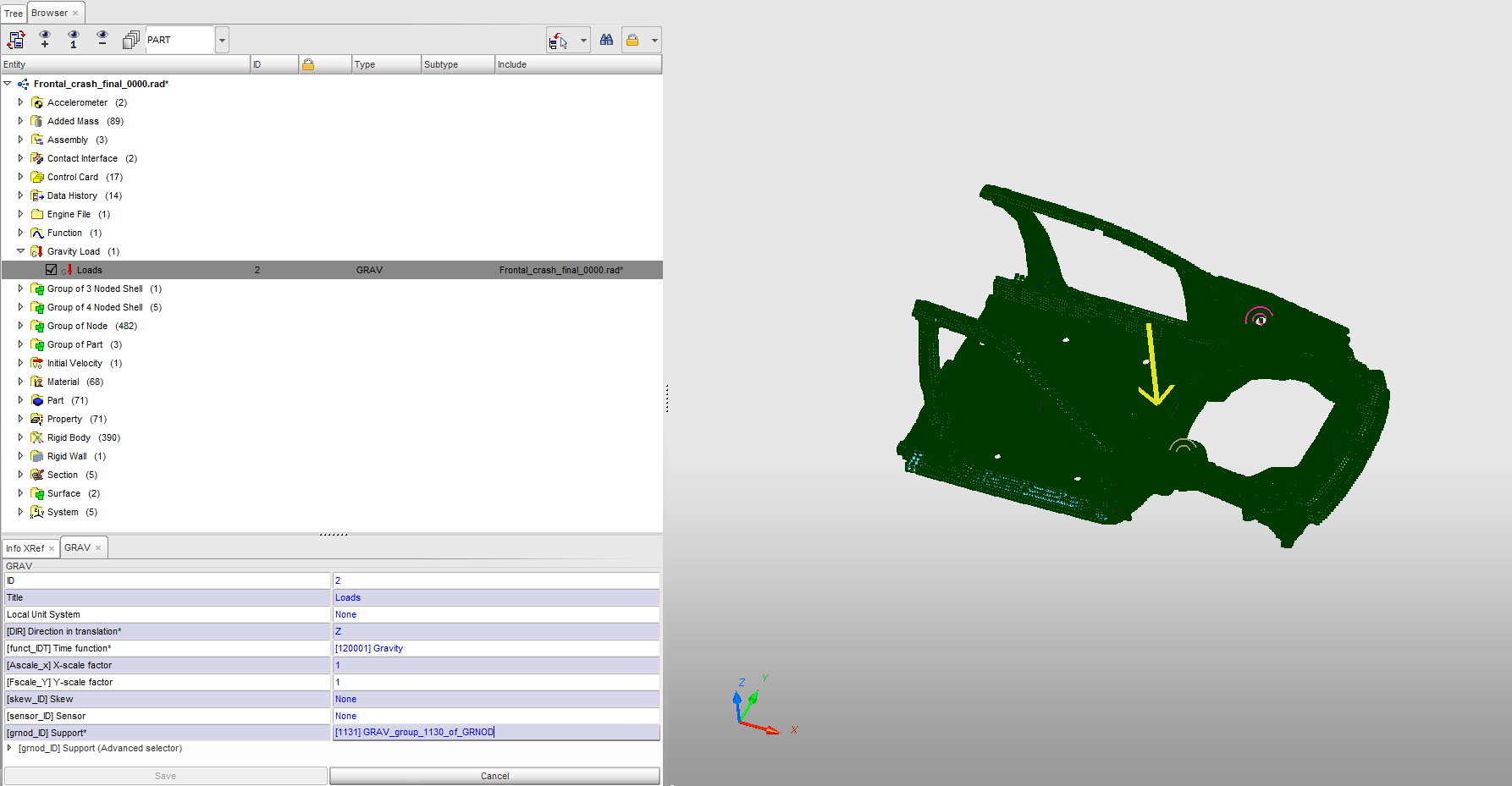Click the browser configuration icon at top left

(x=15, y=40)
